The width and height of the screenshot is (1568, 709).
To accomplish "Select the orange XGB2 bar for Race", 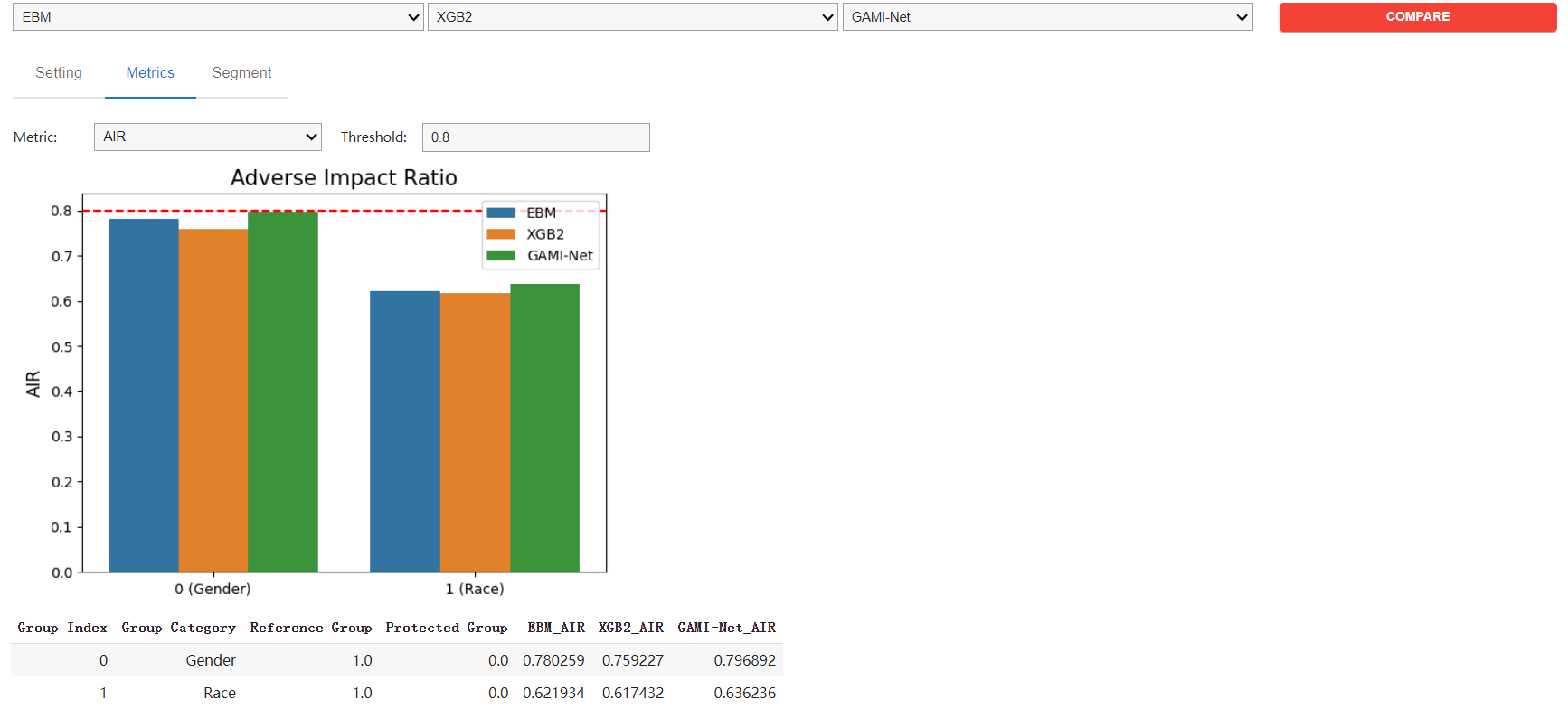I will [x=475, y=432].
